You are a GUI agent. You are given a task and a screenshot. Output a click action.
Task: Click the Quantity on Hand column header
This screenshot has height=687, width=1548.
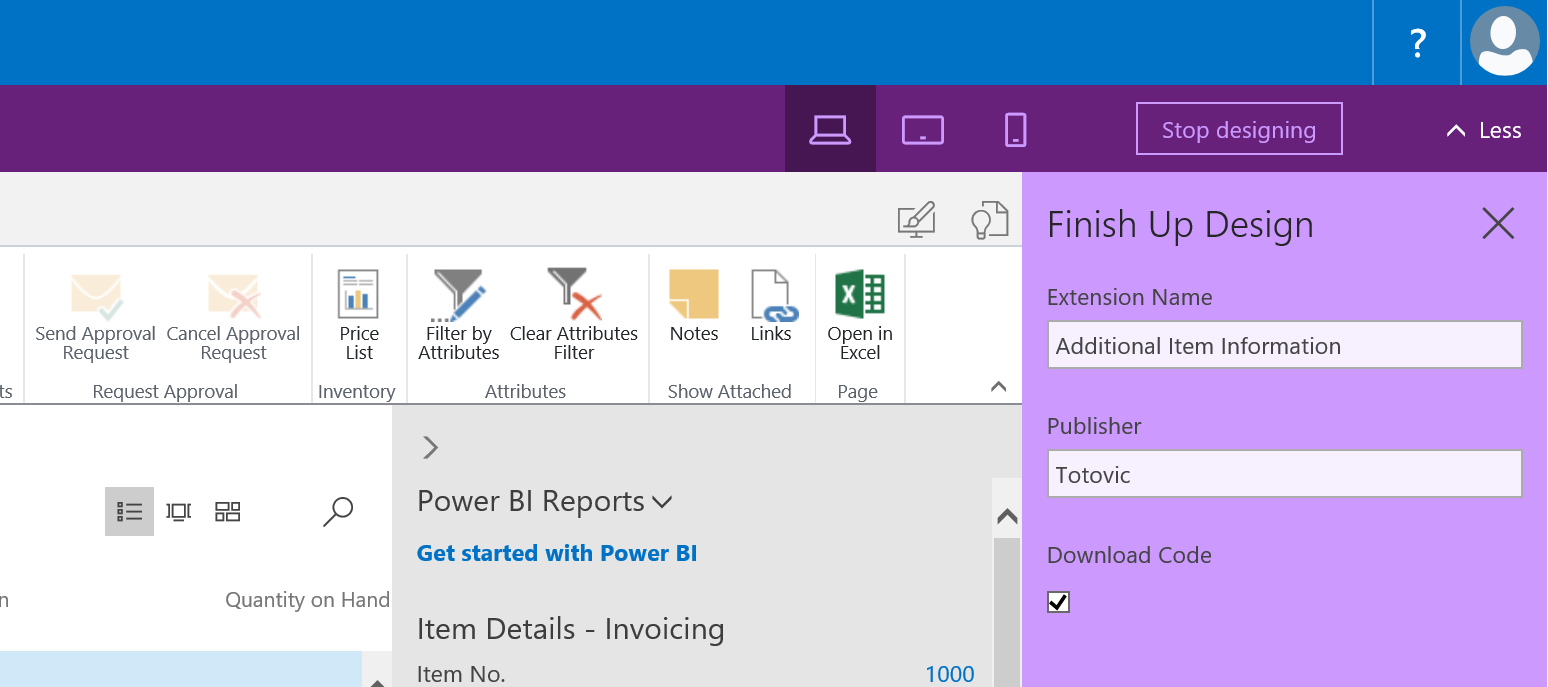coord(307,600)
